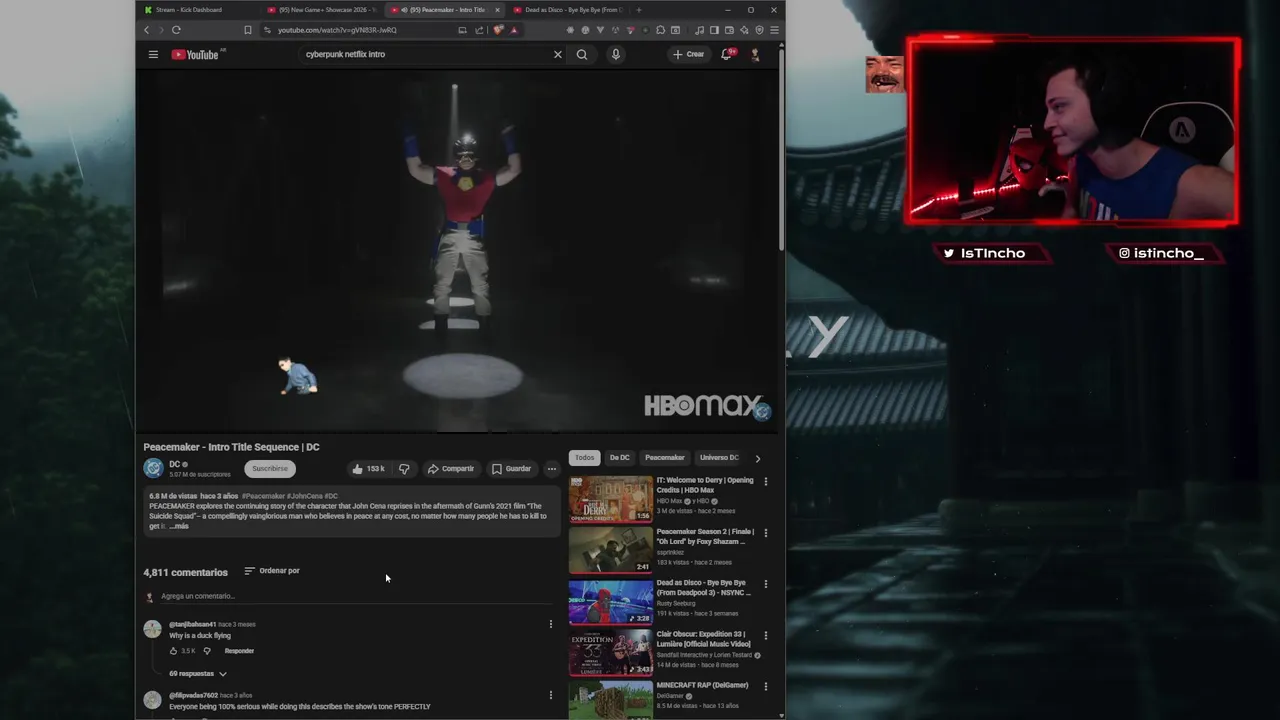Switch to Dead as Disco browser tab
1280x720 pixels.
pyautogui.click(x=569, y=10)
